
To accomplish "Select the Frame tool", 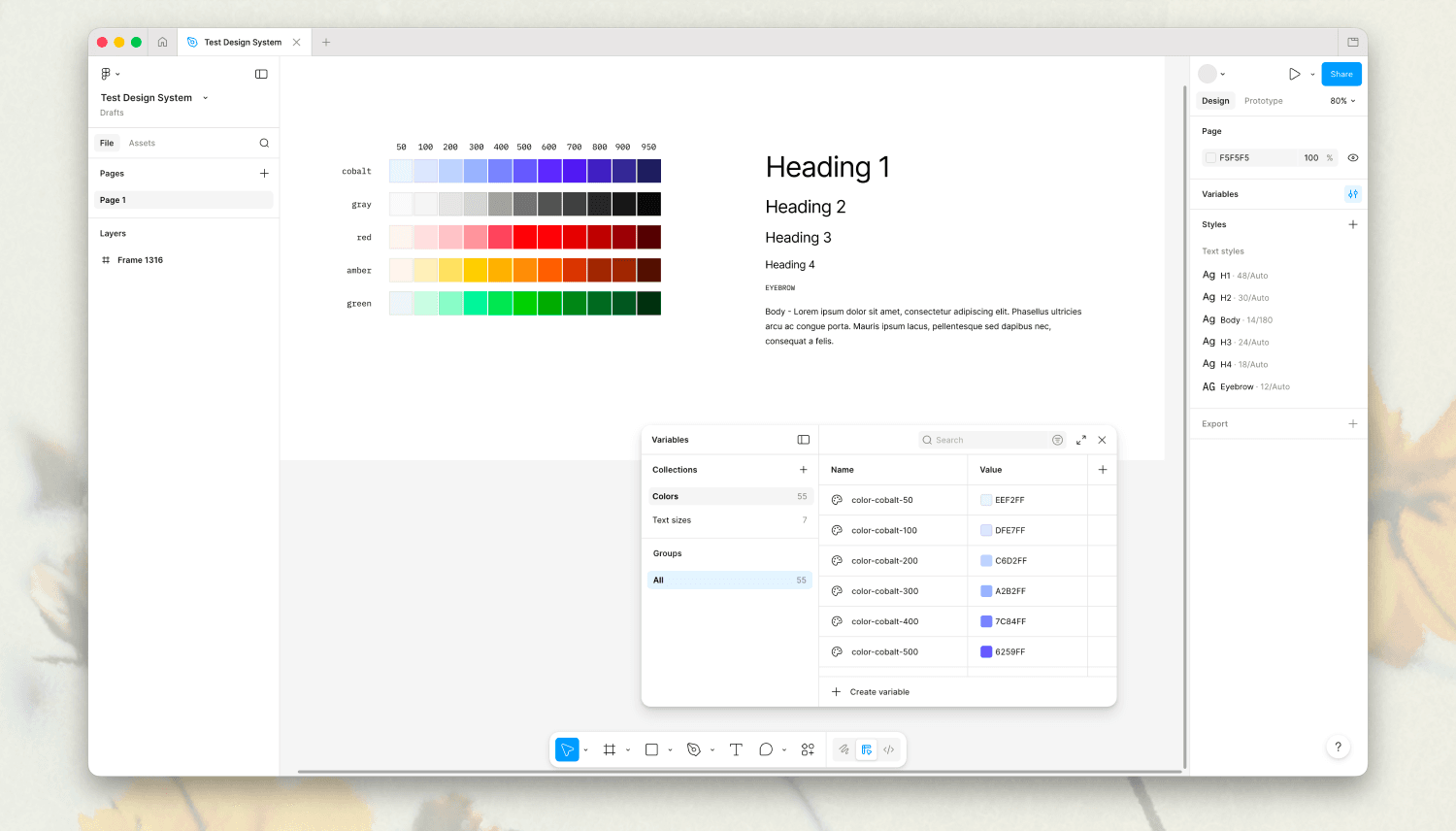I will point(610,749).
